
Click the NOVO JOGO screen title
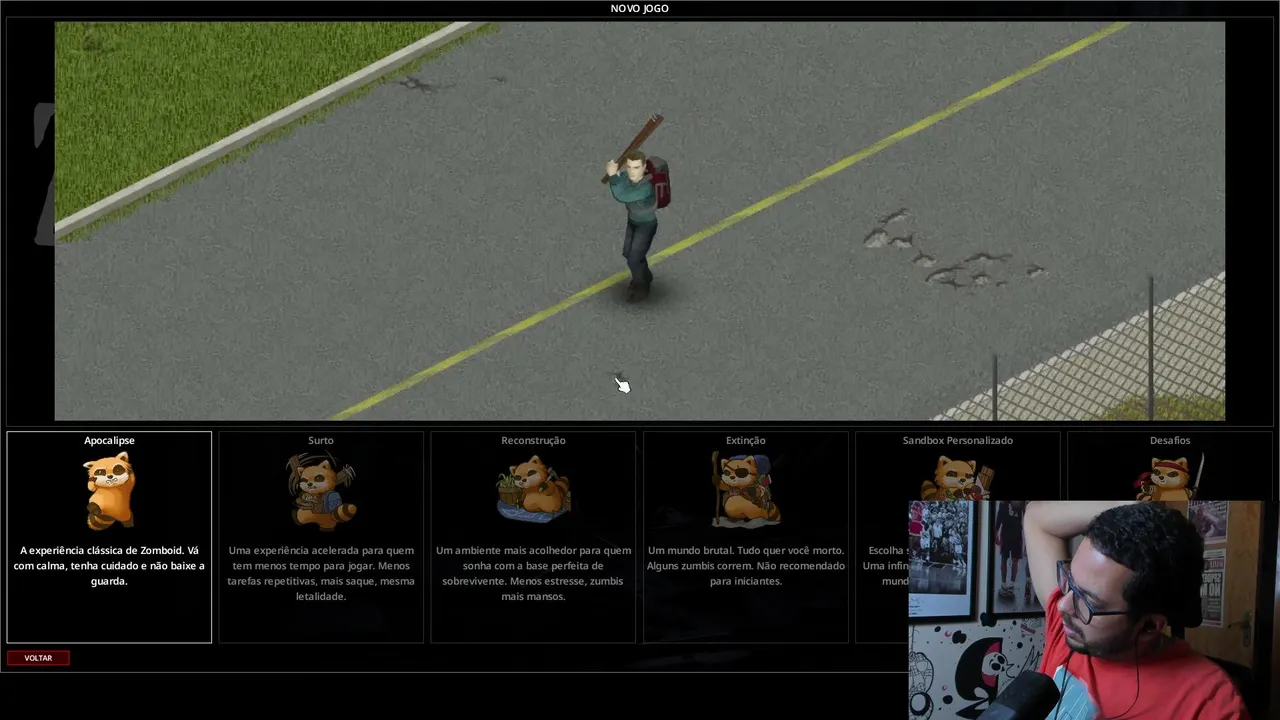pos(640,9)
